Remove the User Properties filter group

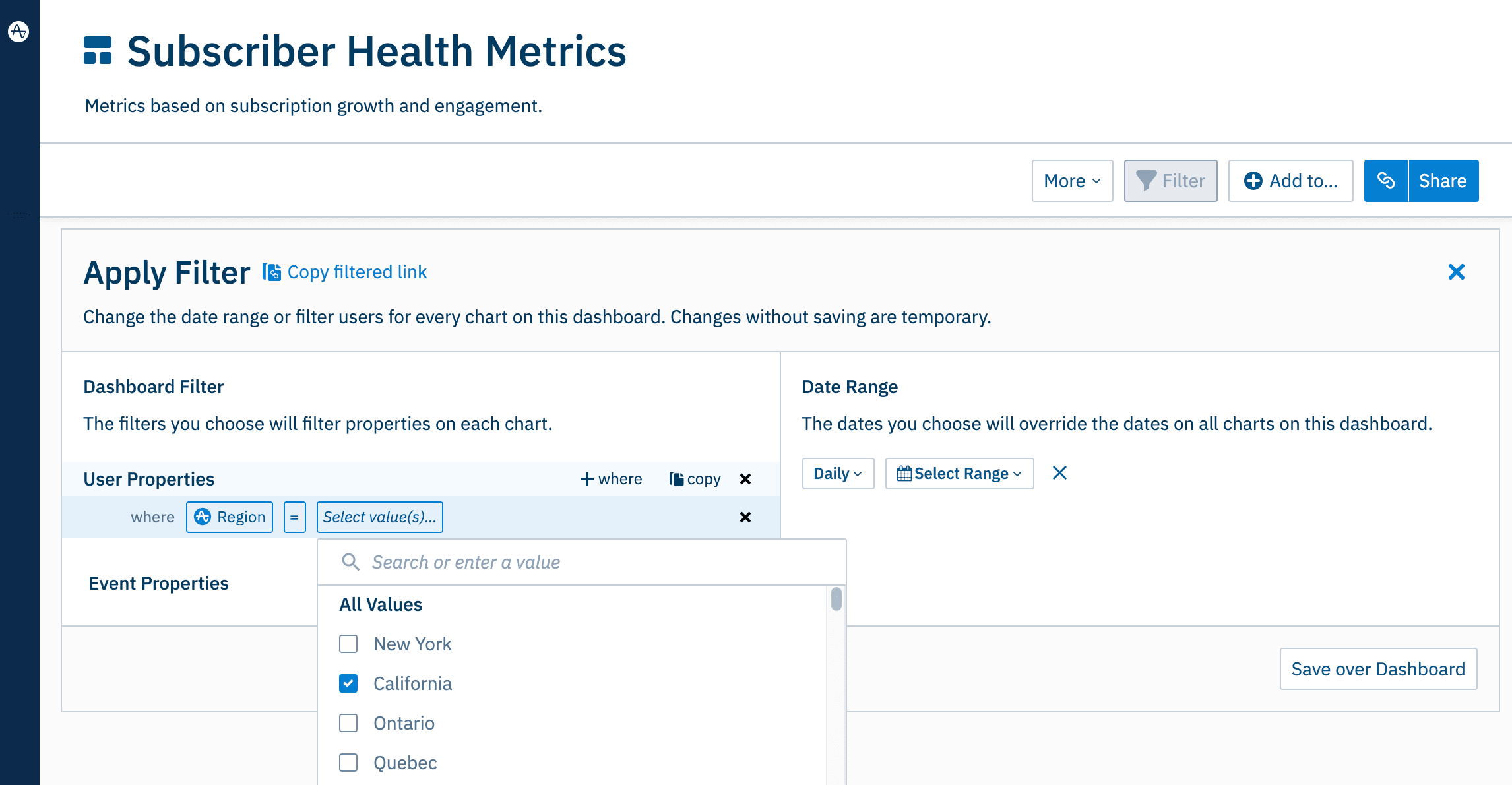coord(745,479)
